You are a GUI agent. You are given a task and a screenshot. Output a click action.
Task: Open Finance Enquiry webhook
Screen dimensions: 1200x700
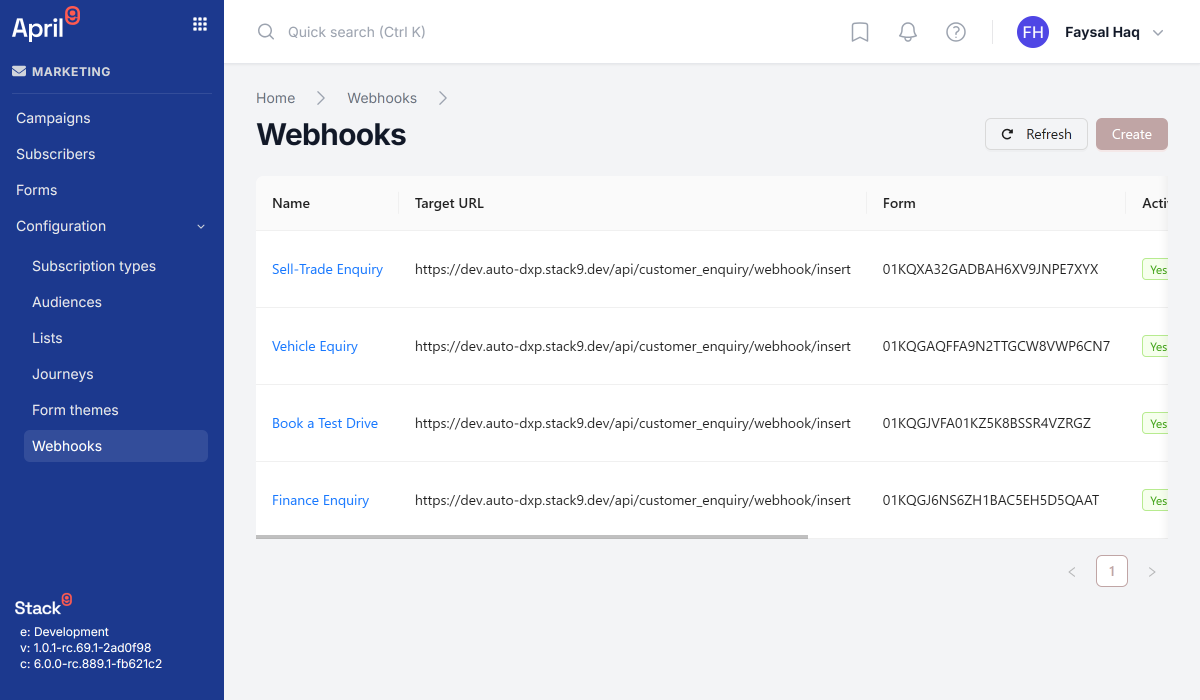tap(320, 500)
